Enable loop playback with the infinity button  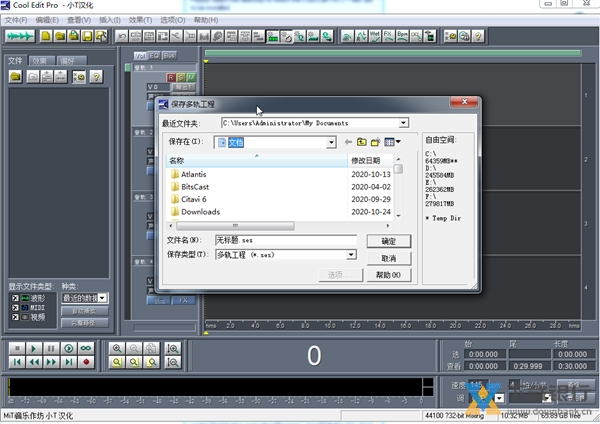click(x=86, y=348)
